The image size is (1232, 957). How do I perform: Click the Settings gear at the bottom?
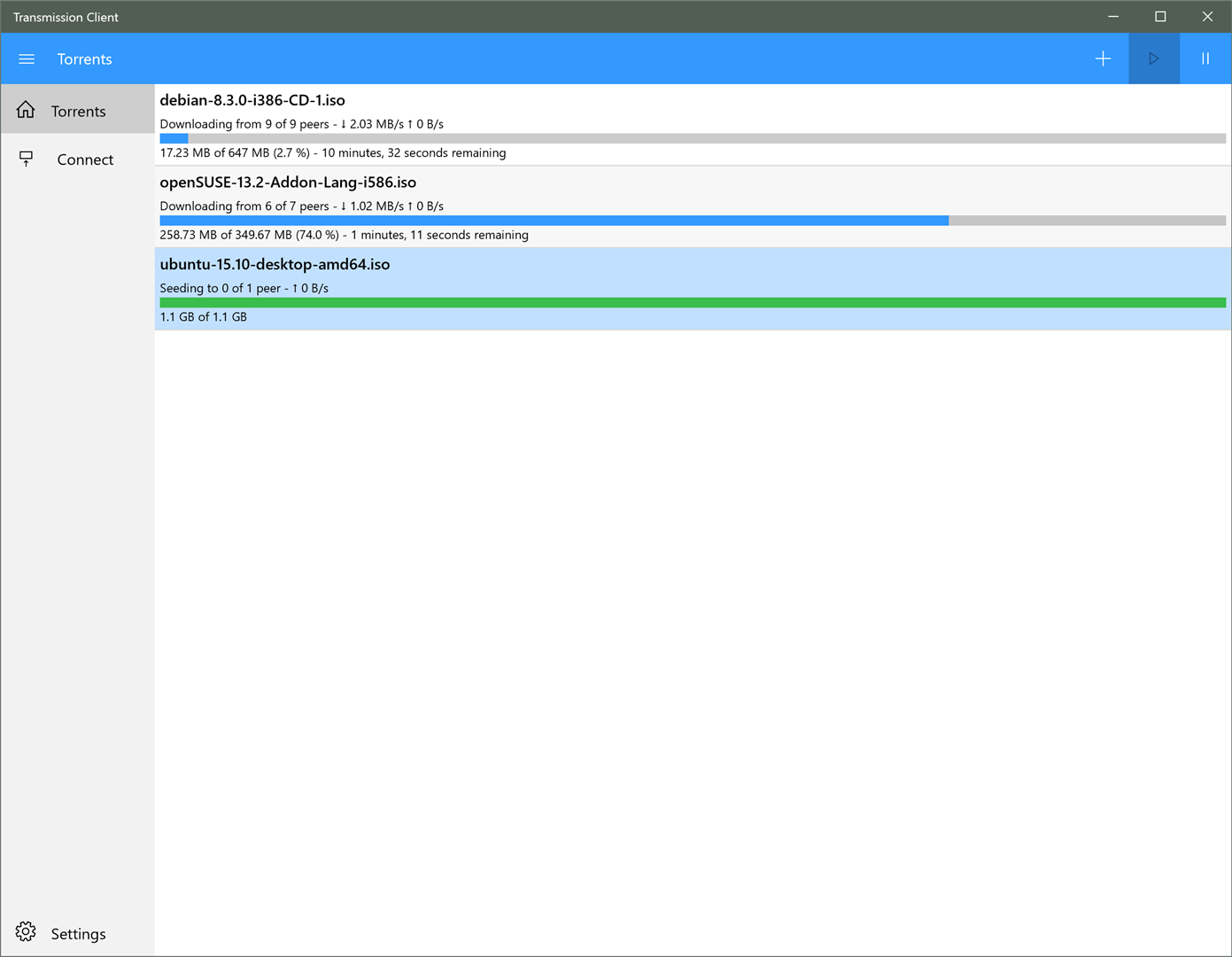[x=26, y=932]
